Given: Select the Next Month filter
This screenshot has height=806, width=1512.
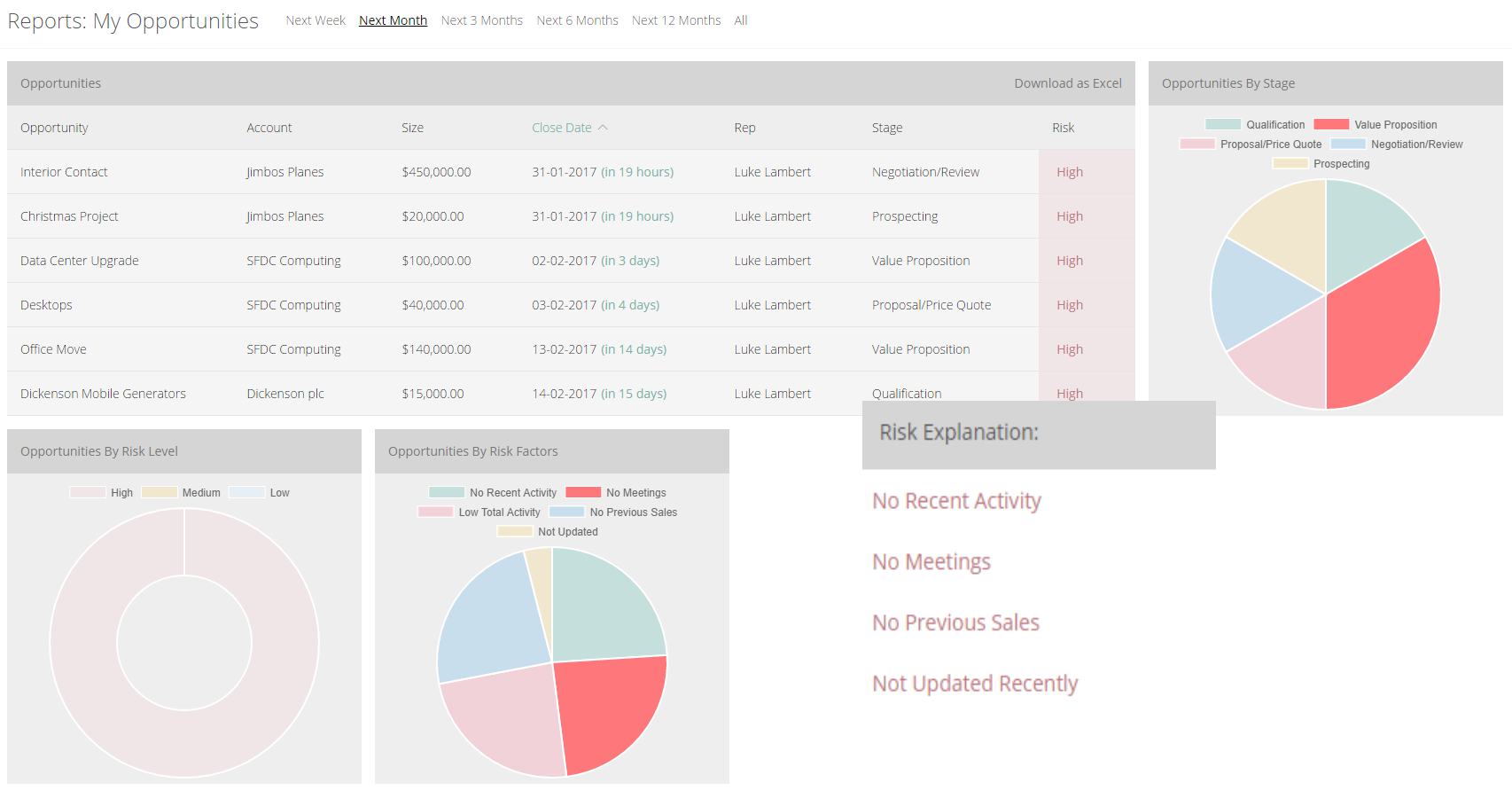Looking at the screenshot, I should (393, 20).
